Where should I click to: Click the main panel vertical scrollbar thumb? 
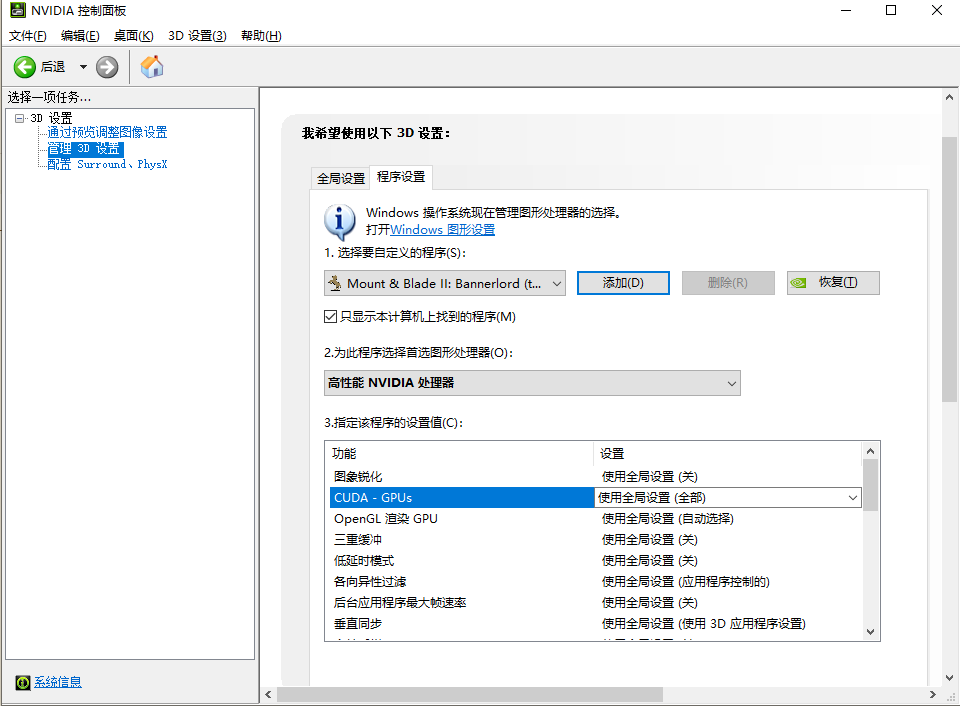(949, 269)
